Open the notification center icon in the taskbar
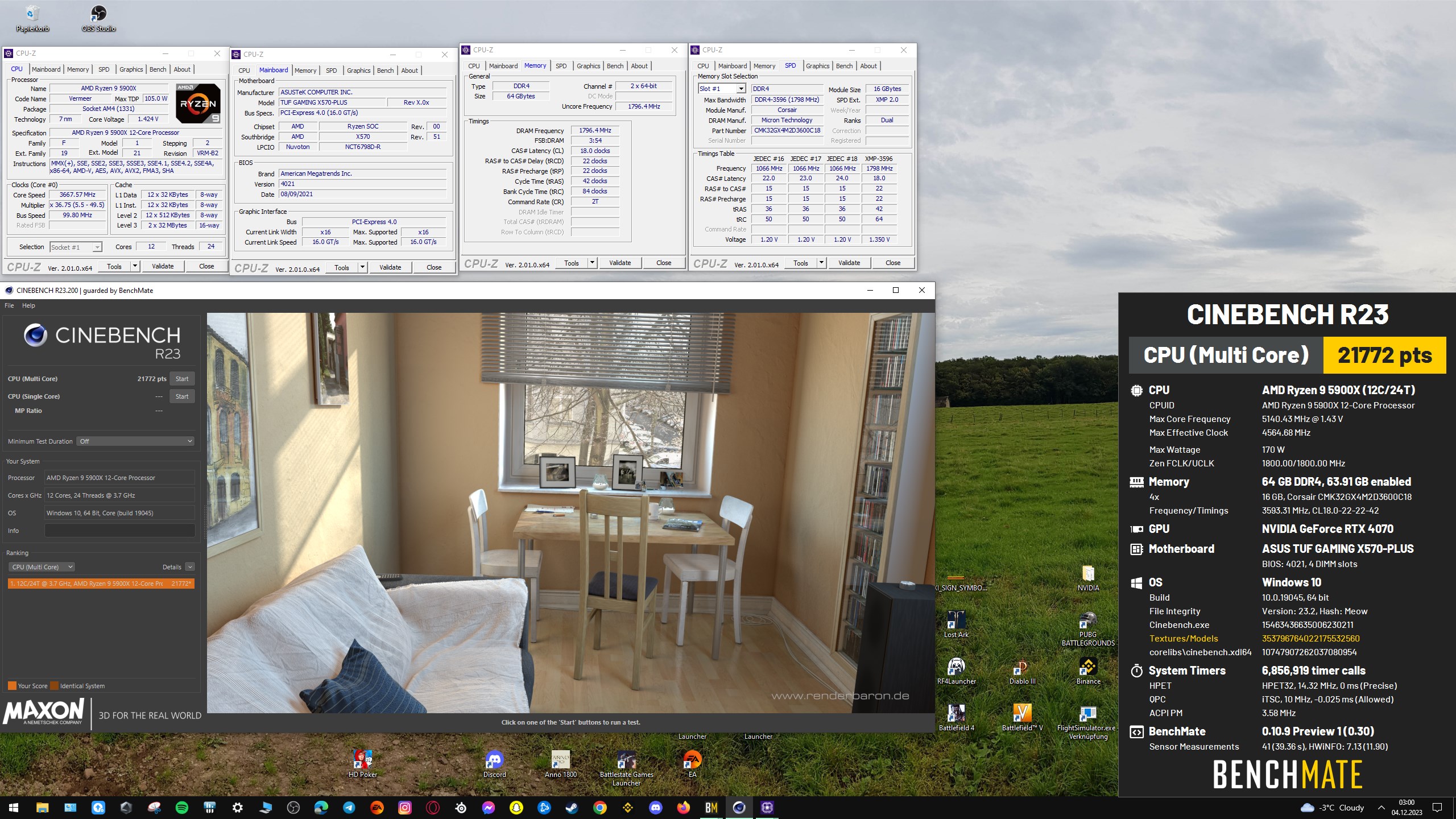This screenshot has height=819, width=1456. 1437,808
